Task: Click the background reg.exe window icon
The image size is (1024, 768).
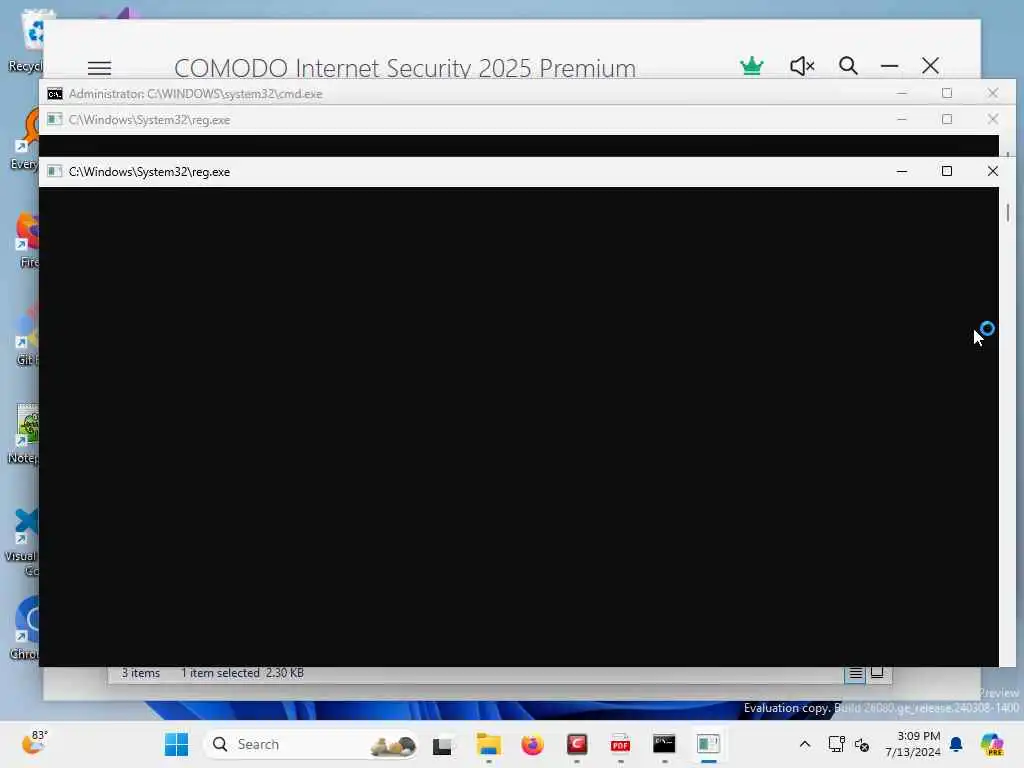Action: coord(55,120)
